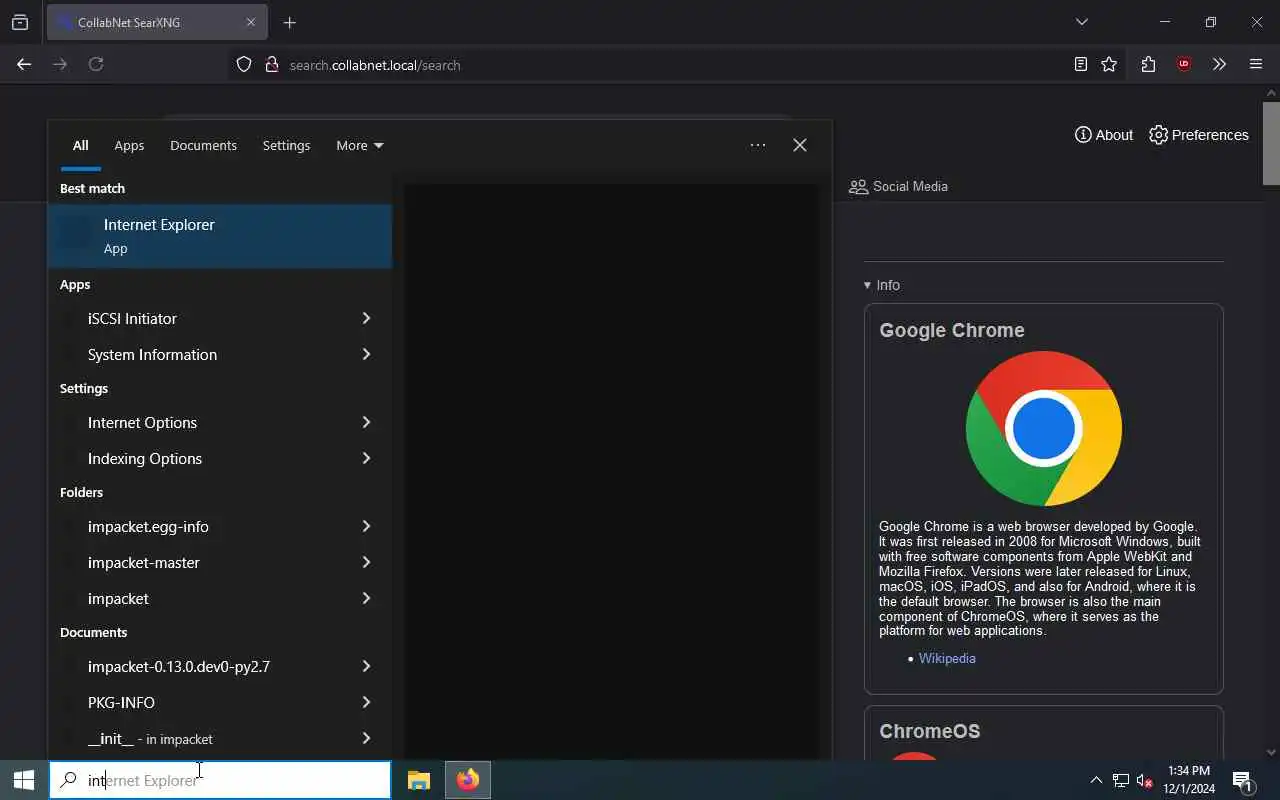Click the page vertical scrollbar
The height and width of the screenshot is (800, 1280).
1271,143
